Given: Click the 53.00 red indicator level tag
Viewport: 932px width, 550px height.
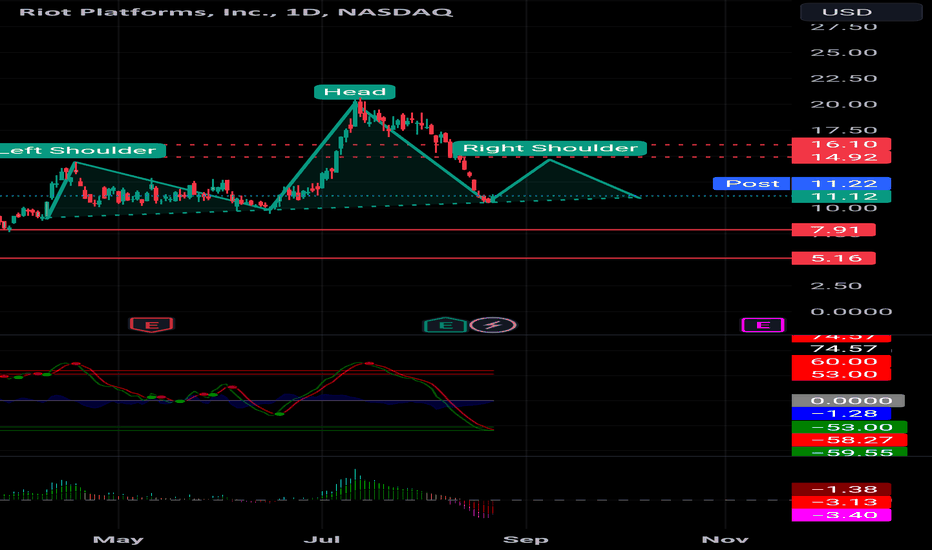Looking at the screenshot, I should pos(841,374).
